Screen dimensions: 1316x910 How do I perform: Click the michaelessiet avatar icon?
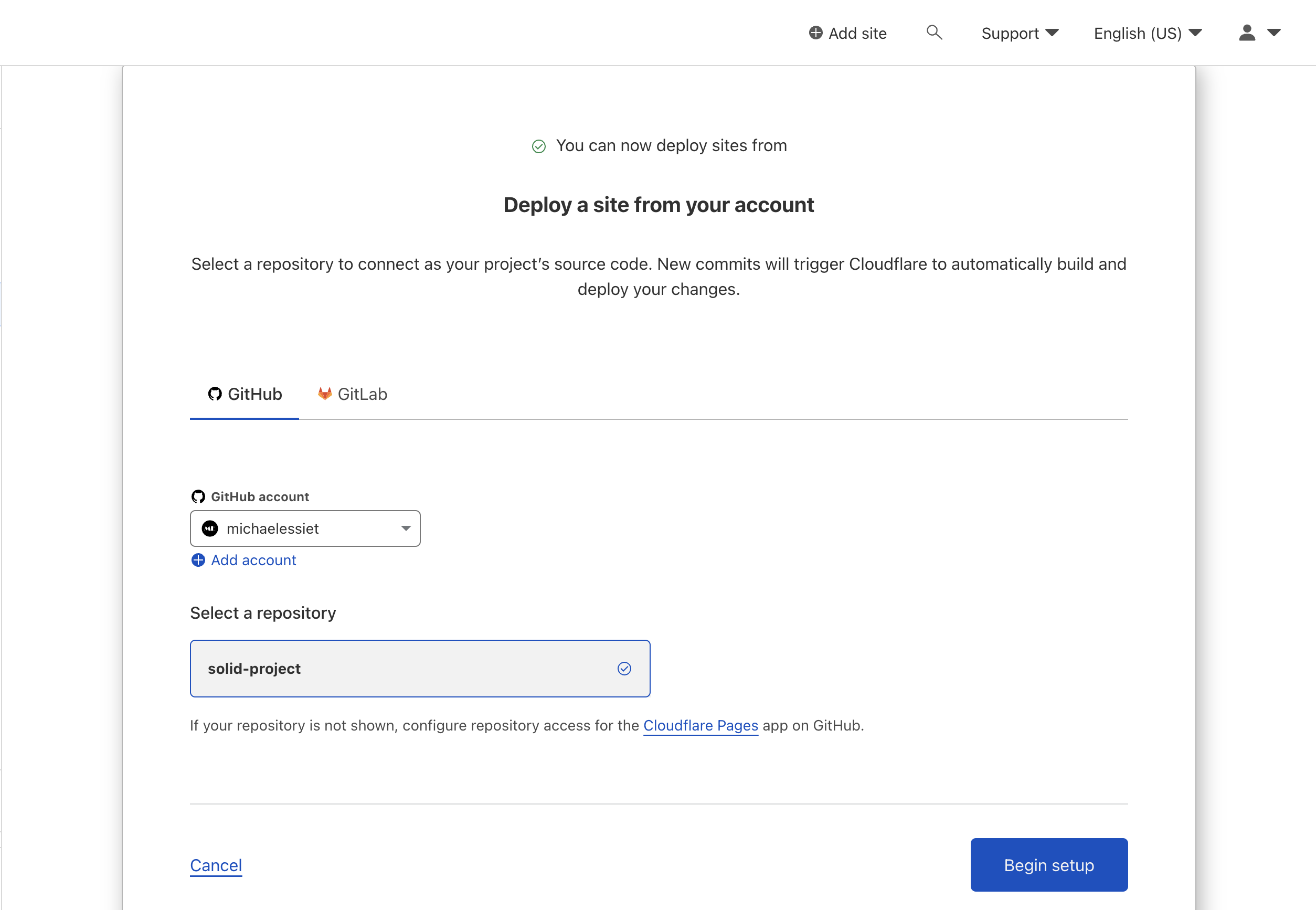210,528
